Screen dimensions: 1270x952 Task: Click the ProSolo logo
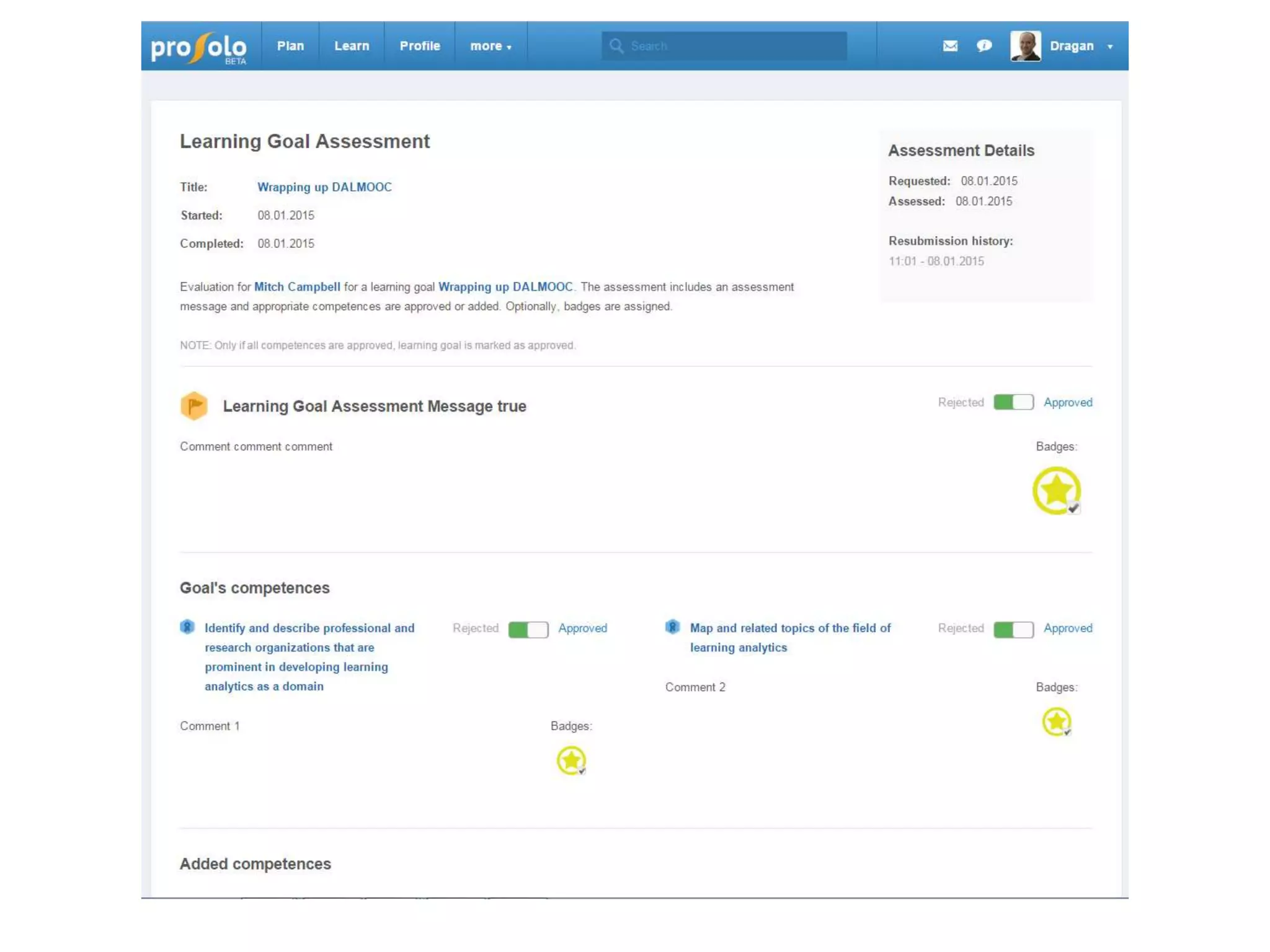[198, 47]
